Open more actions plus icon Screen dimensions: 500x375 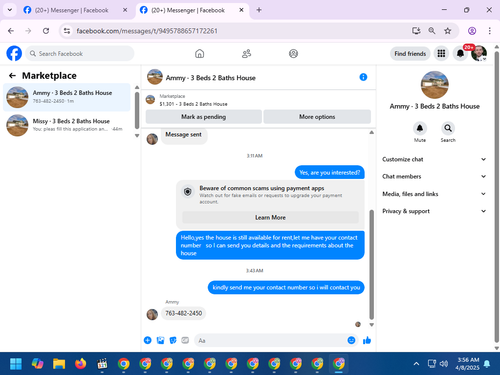148,340
